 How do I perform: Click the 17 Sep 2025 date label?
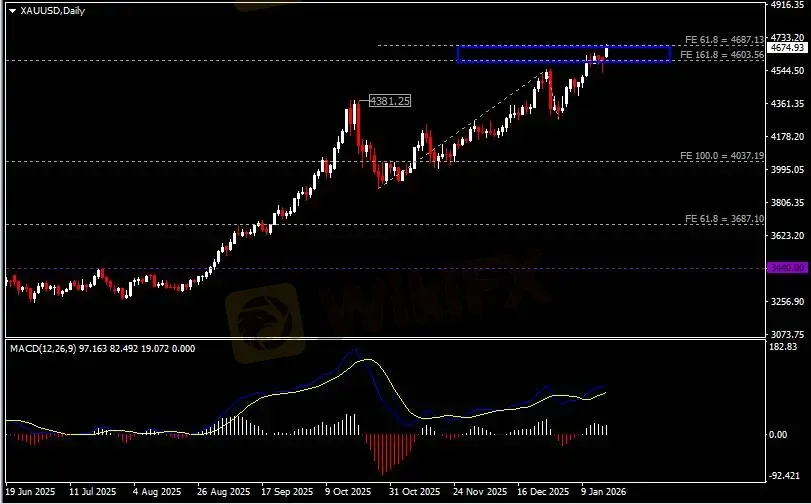287,492
